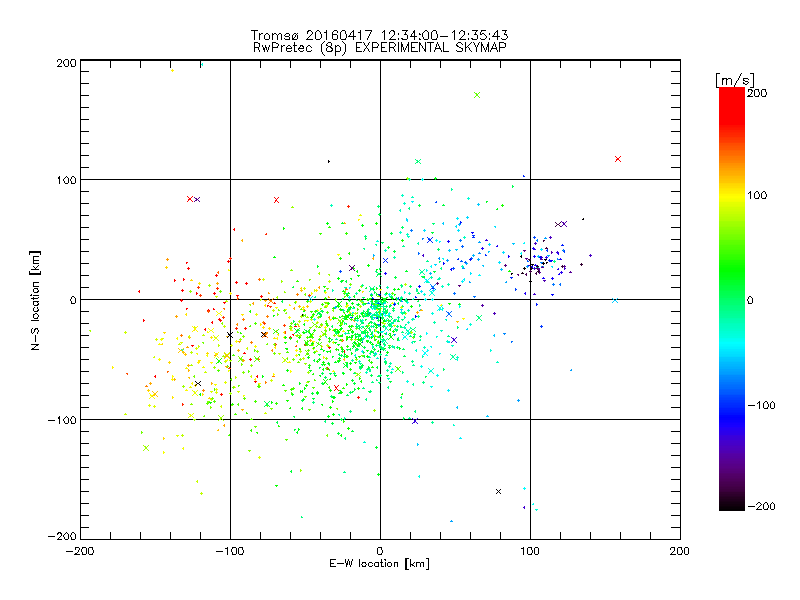The width and height of the screenshot is (800, 600).
Task: Click the x-axis tick label 200
Action: (680, 551)
